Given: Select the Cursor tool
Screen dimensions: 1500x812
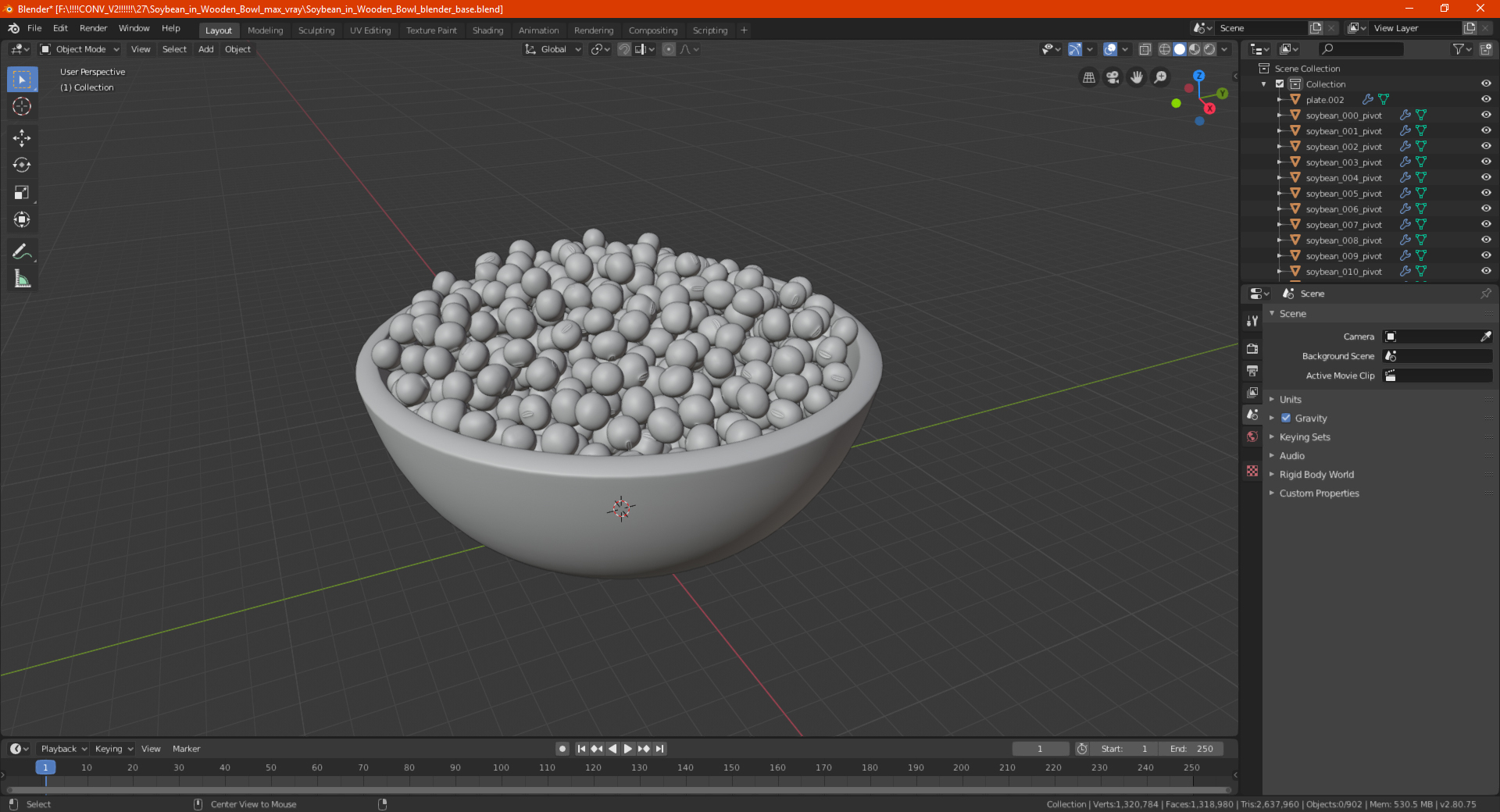Looking at the screenshot, I should 22,106.
